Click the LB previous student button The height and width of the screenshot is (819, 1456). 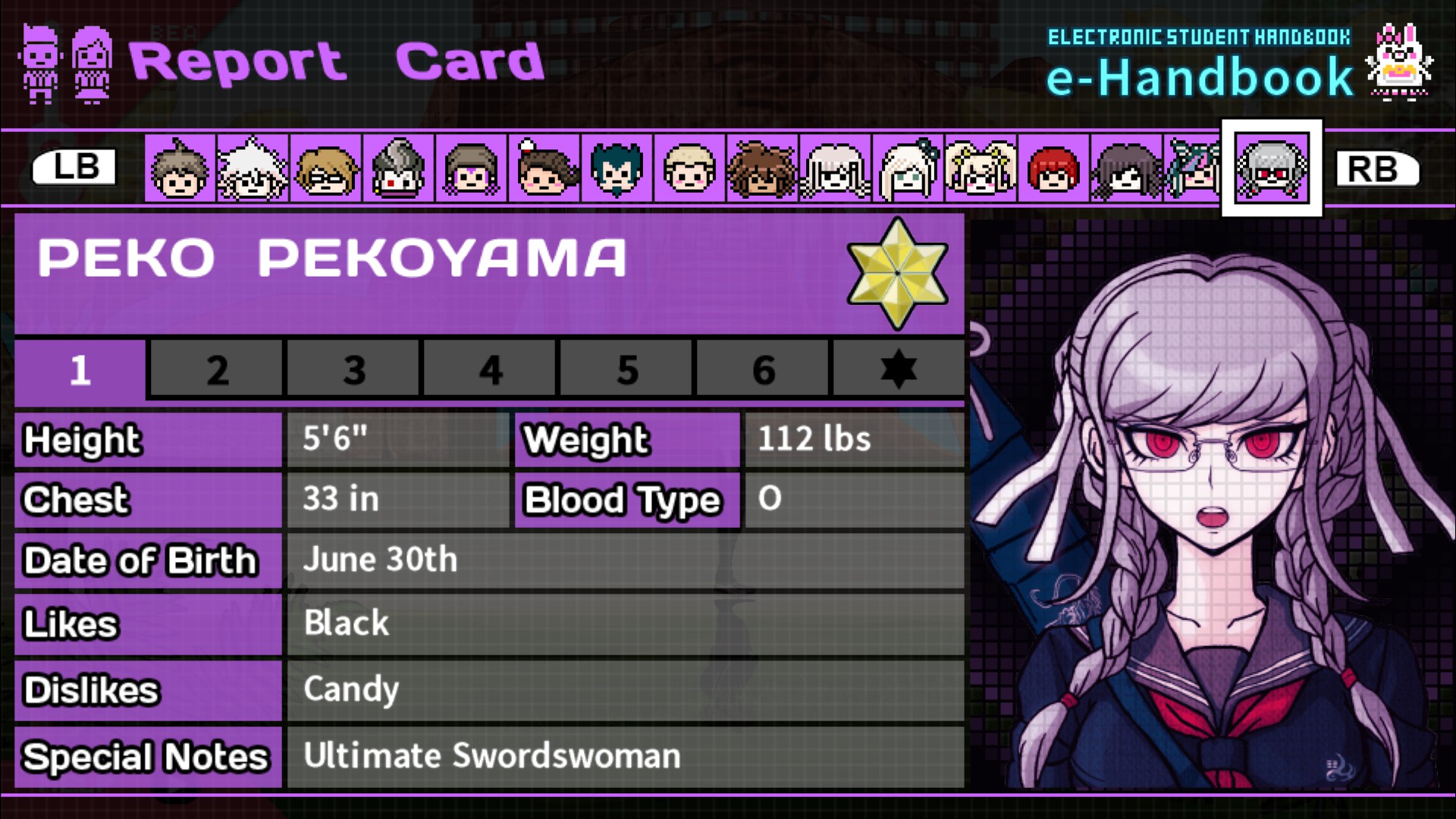click(74, 167)
